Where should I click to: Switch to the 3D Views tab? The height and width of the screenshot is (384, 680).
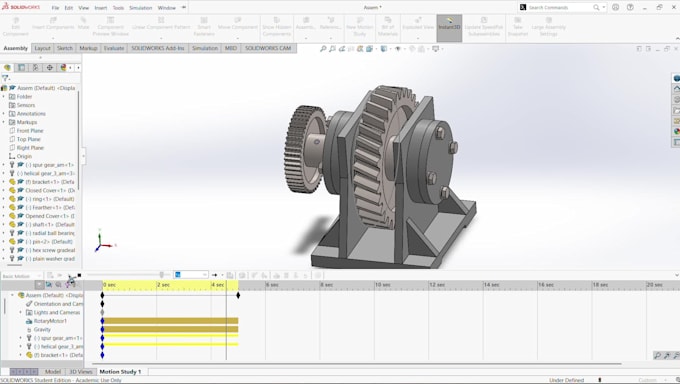tap(81, 371)
